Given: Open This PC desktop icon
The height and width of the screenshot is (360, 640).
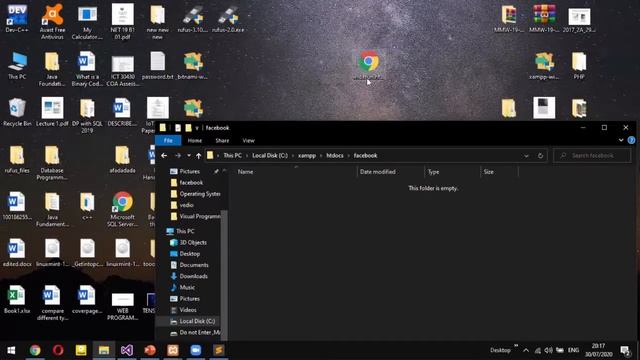Looking at the screenshot, I should (x=17, y=65).
